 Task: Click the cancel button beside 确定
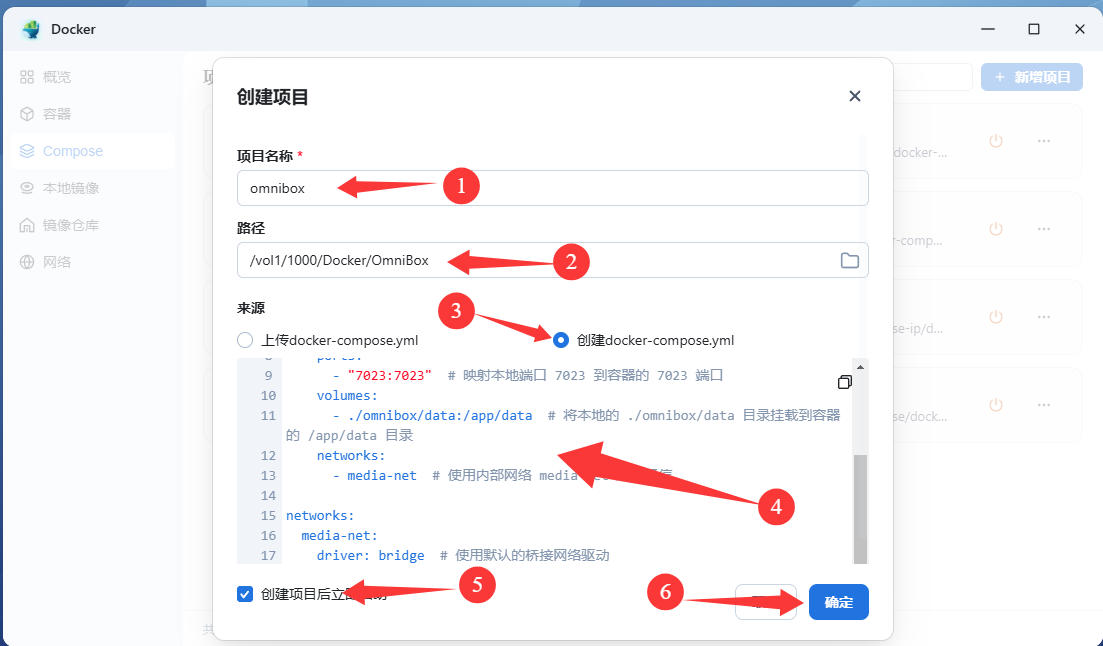click(765, 602)
